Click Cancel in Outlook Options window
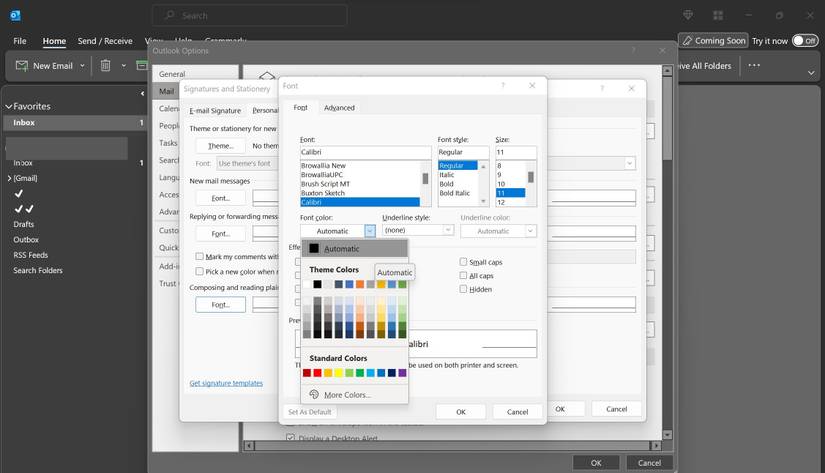The image size is (825, 473). (x=649, y=462)
